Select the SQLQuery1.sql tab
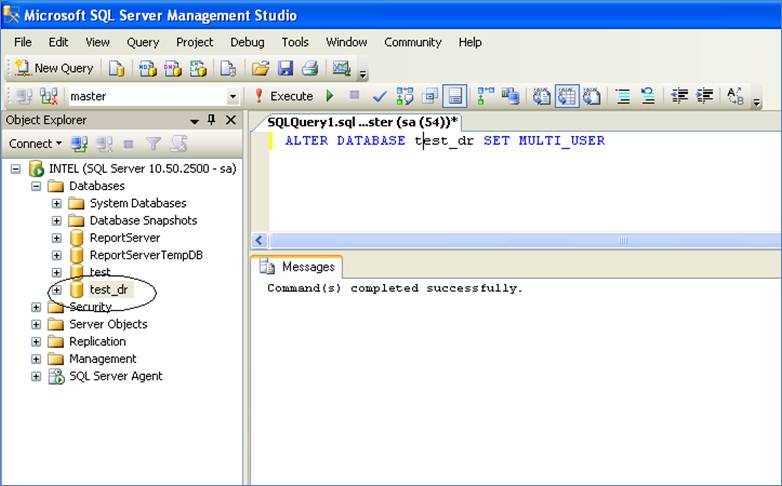782x486 pixels. (361, 122)
